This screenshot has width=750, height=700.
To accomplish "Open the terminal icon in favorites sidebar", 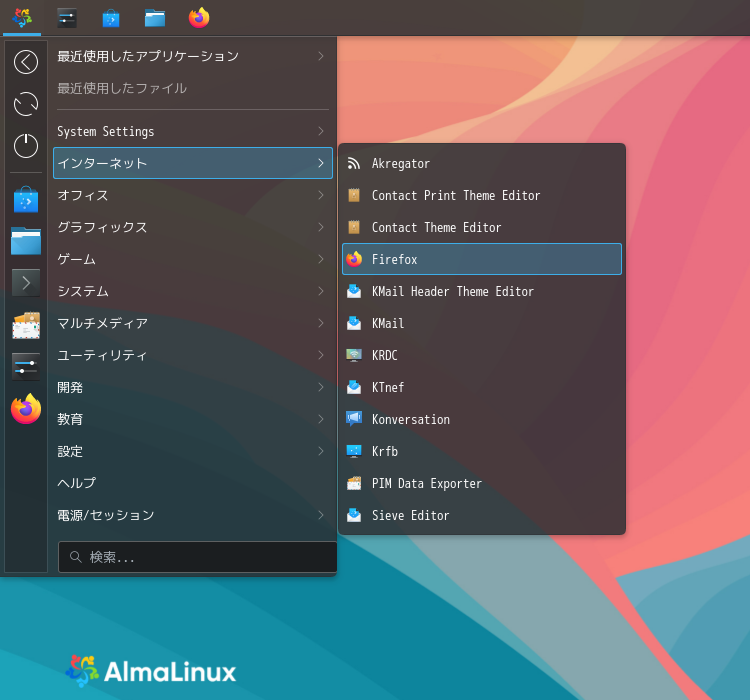I will tap(26, 283).
